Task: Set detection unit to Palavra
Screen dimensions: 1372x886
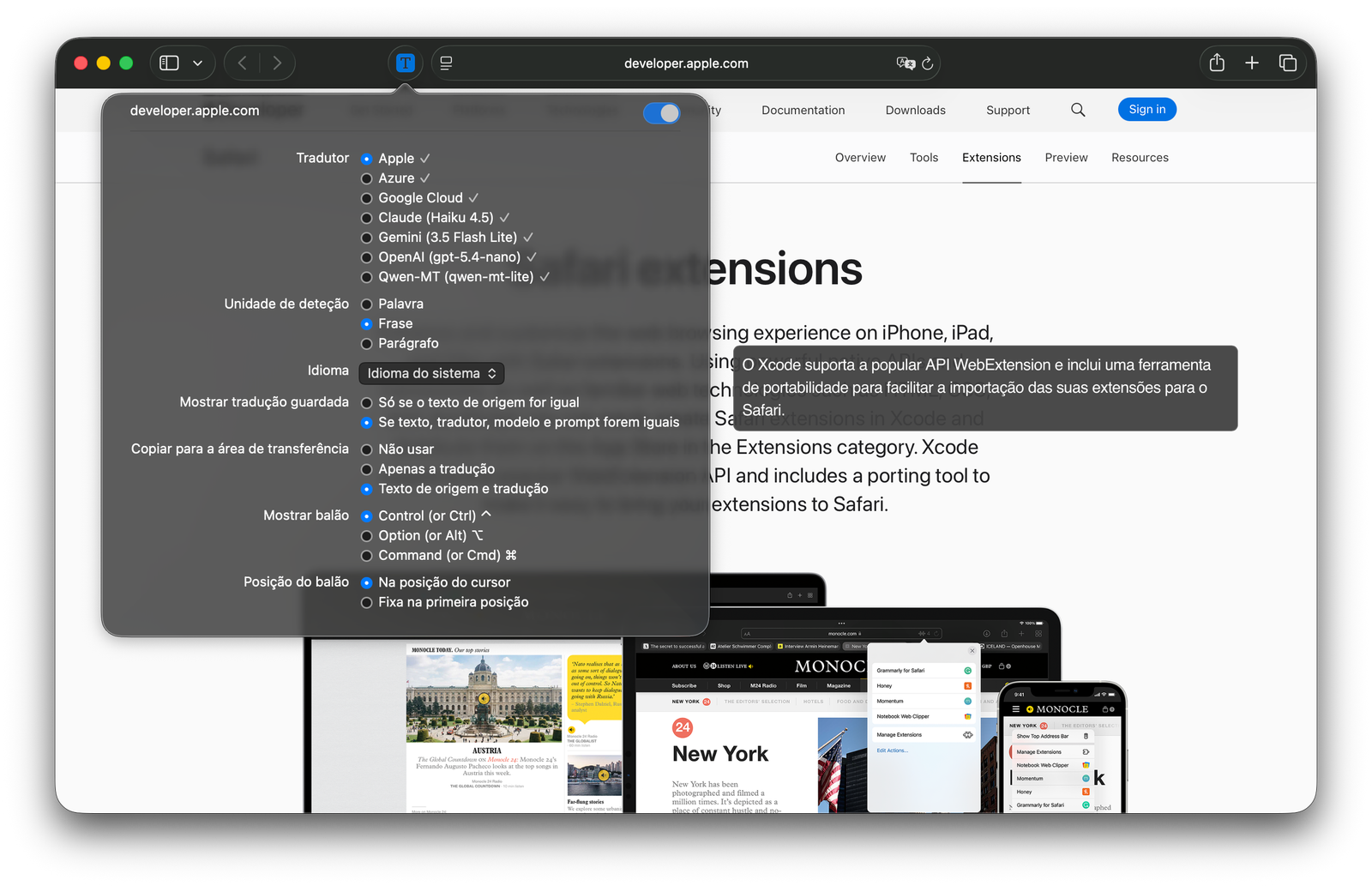Action: tap(367, 304)
